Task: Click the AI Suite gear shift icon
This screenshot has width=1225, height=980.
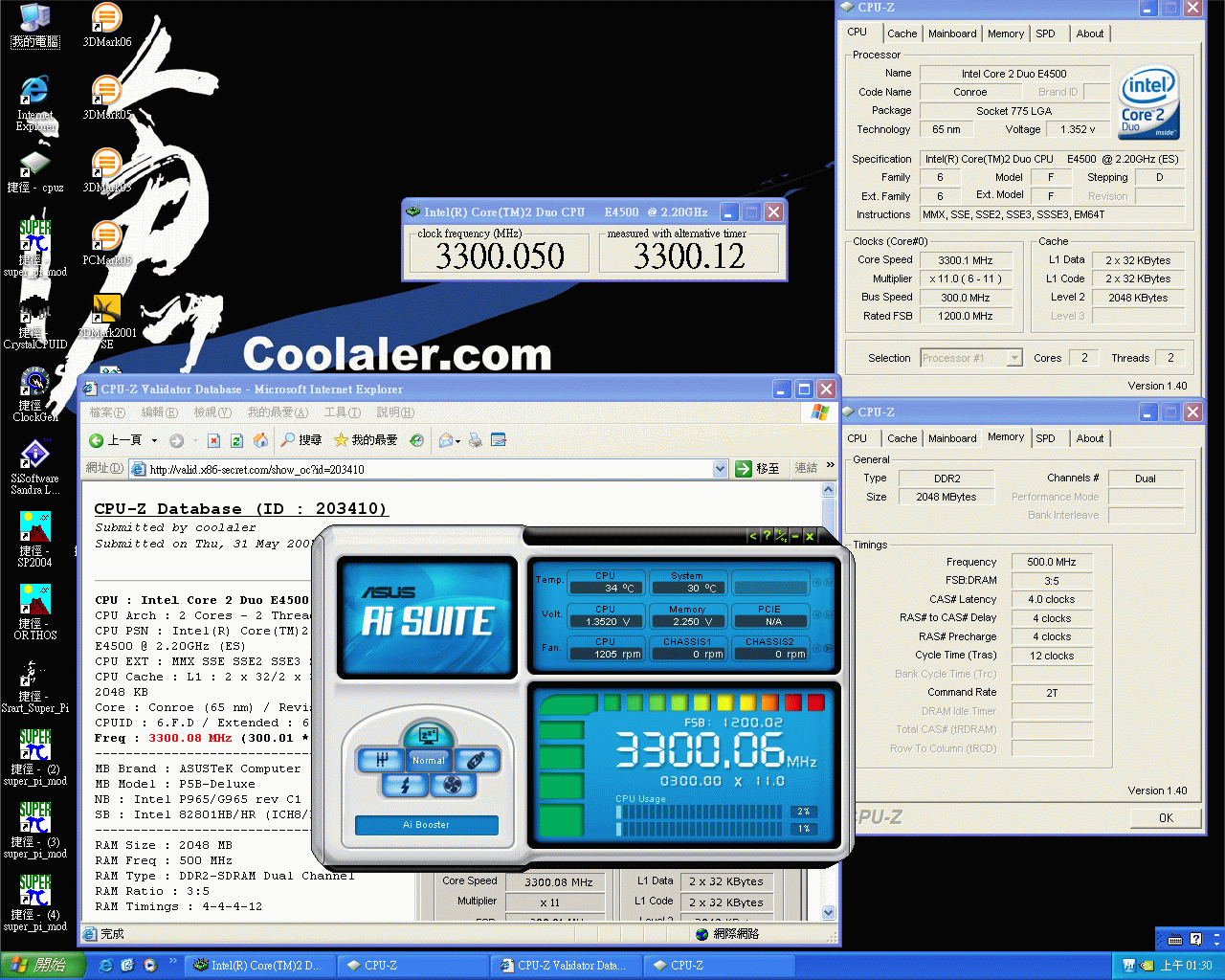Action: 381,760
